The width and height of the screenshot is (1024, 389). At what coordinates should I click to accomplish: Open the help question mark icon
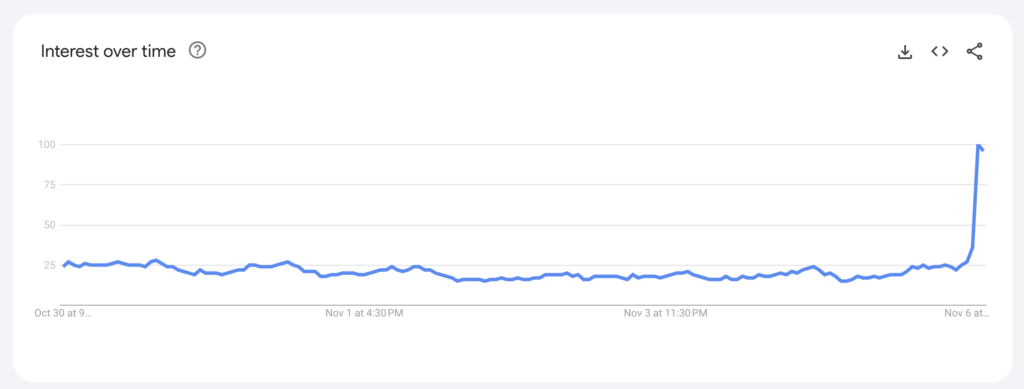click(197, 50)
